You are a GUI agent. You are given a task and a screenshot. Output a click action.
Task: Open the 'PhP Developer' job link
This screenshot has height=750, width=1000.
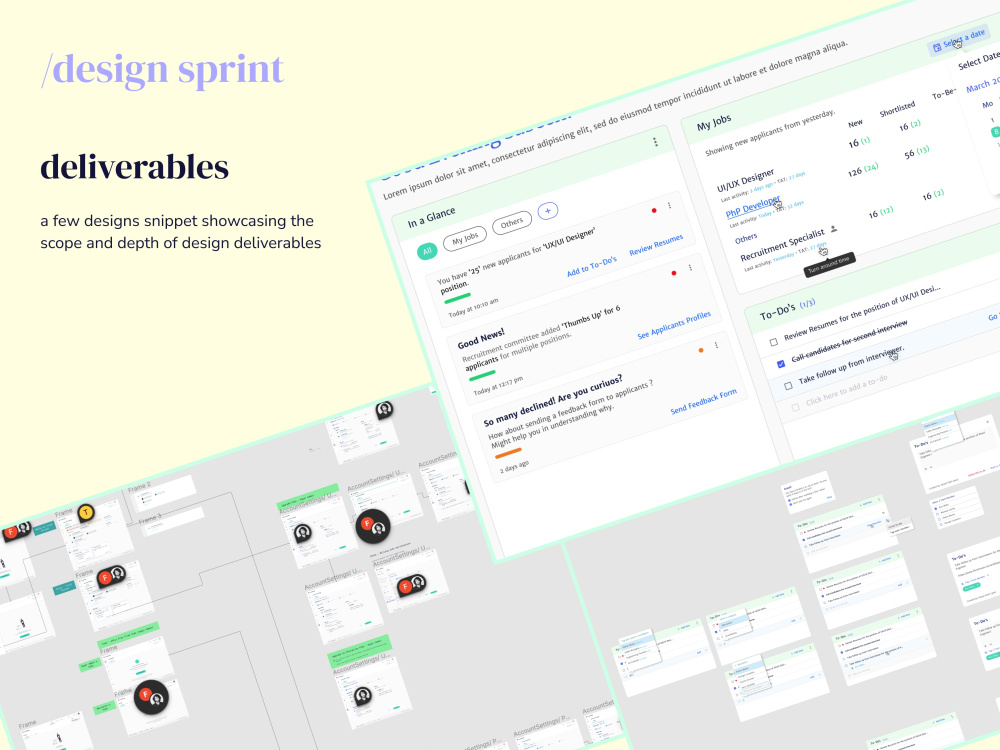pos(753,207)
